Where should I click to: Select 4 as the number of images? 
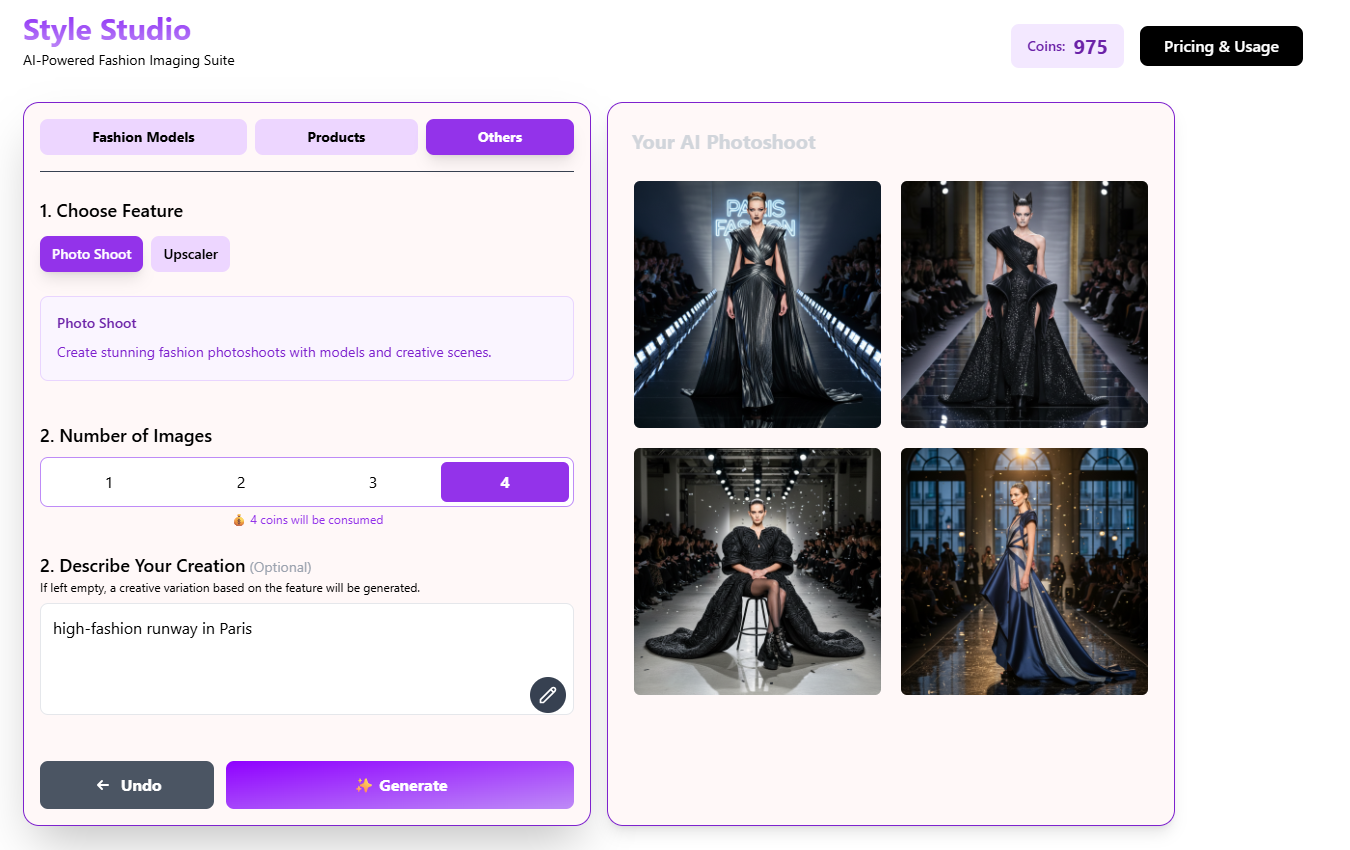click(x=504, y=482)
